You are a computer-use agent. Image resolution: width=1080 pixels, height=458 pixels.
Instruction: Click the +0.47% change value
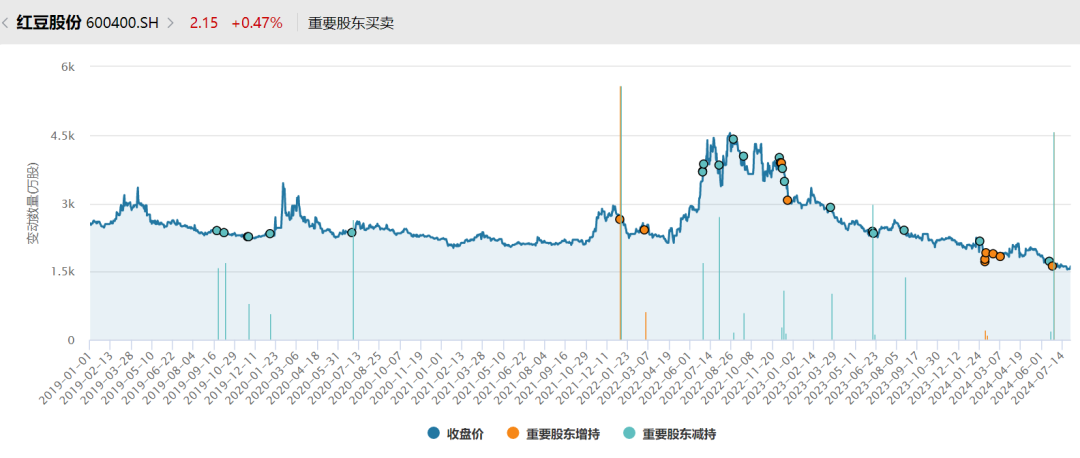256,22
